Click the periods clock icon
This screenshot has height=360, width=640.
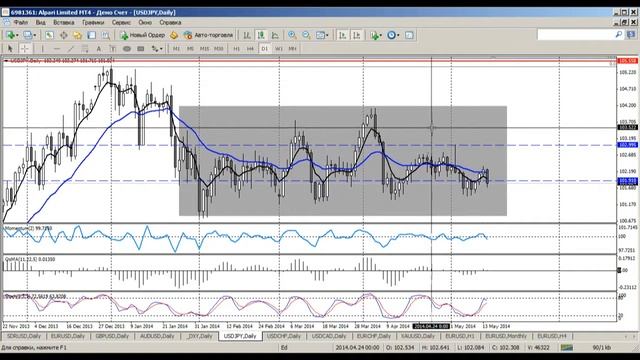[x=391, y=36]
